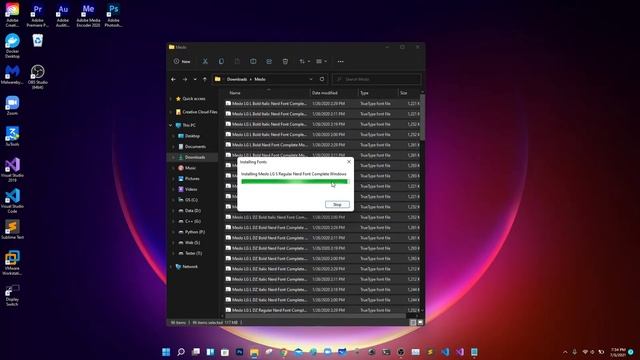This screenshot has width=640, height=360.
Task: Open the See more ellipsis menu
Action: point(340,61)
